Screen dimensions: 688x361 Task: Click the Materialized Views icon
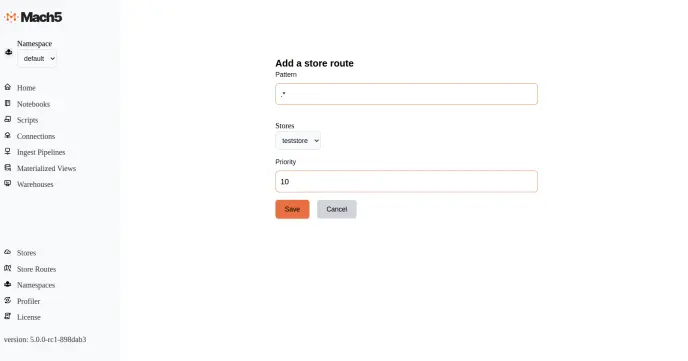tap(7, 168)
